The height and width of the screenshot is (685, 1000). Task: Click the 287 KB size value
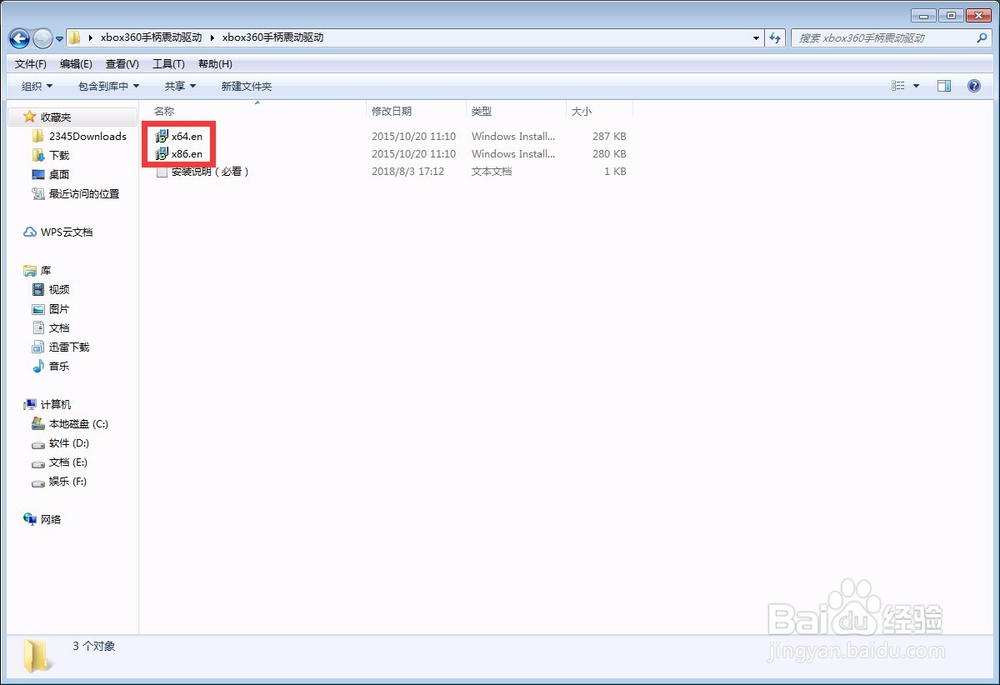(609, 136)
